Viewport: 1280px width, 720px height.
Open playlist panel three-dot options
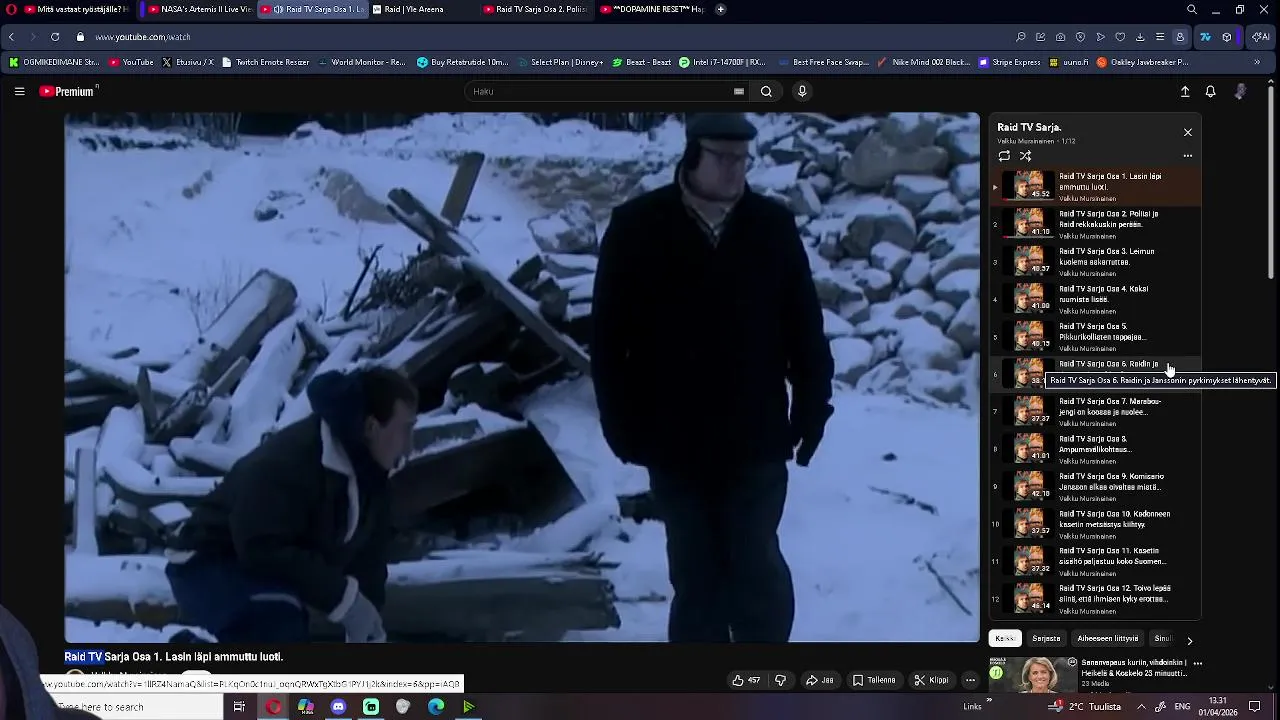pyautogui.click(x=1188, y=156)
